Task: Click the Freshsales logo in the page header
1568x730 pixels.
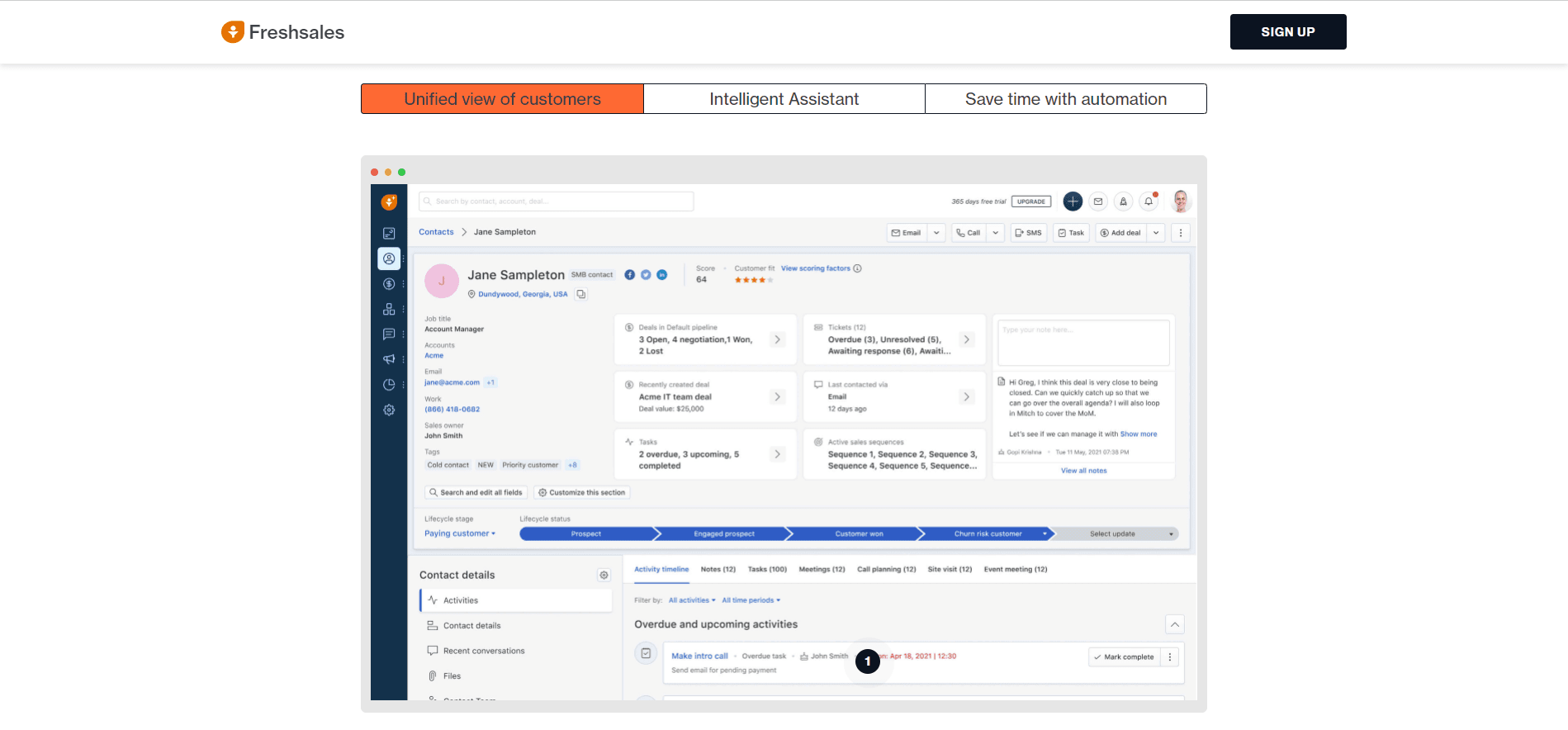Action: [x=282, y=32]
